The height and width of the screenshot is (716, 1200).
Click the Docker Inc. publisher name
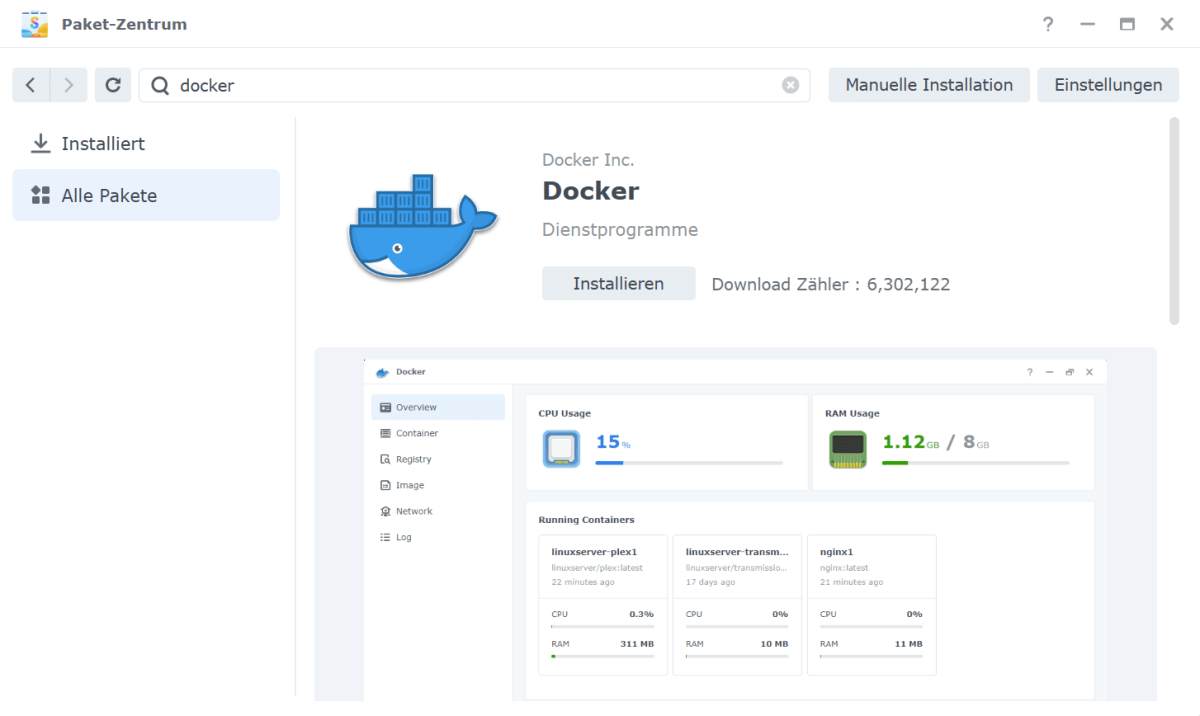(x=588, y=160)
